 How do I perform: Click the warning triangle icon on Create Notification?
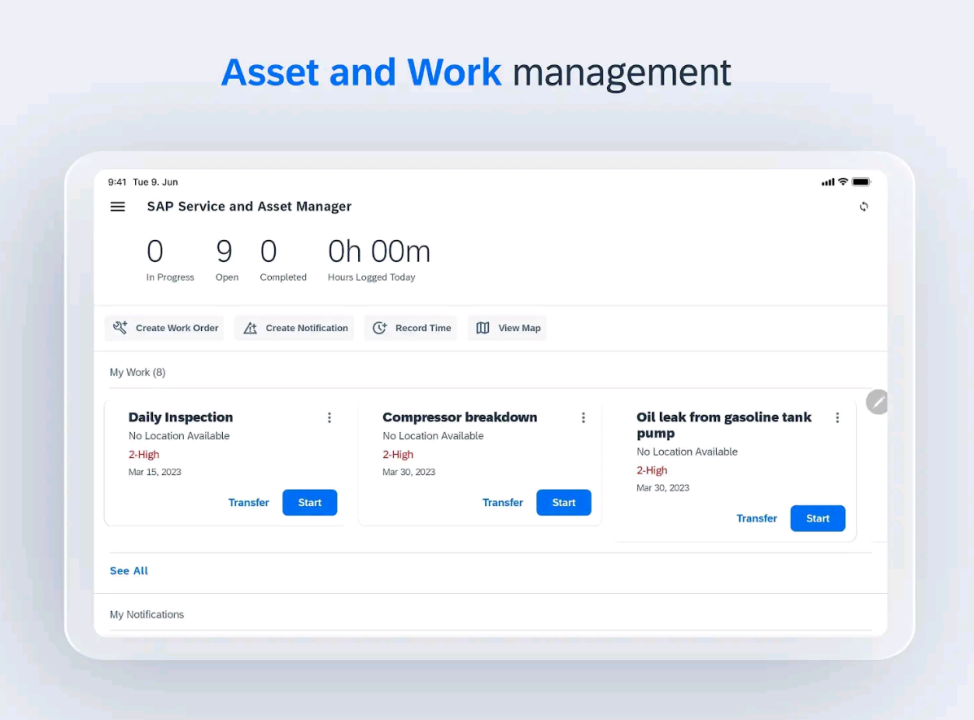click(250, 328)
